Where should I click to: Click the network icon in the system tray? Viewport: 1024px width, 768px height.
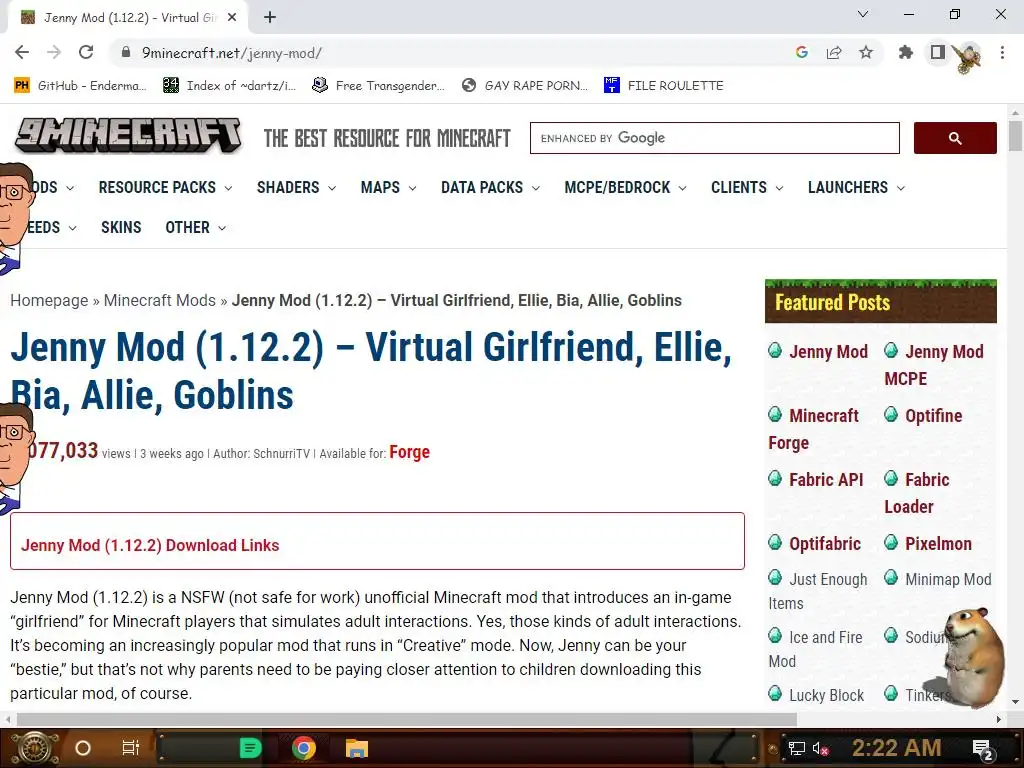pyautogui.click(x=796, y=748)
